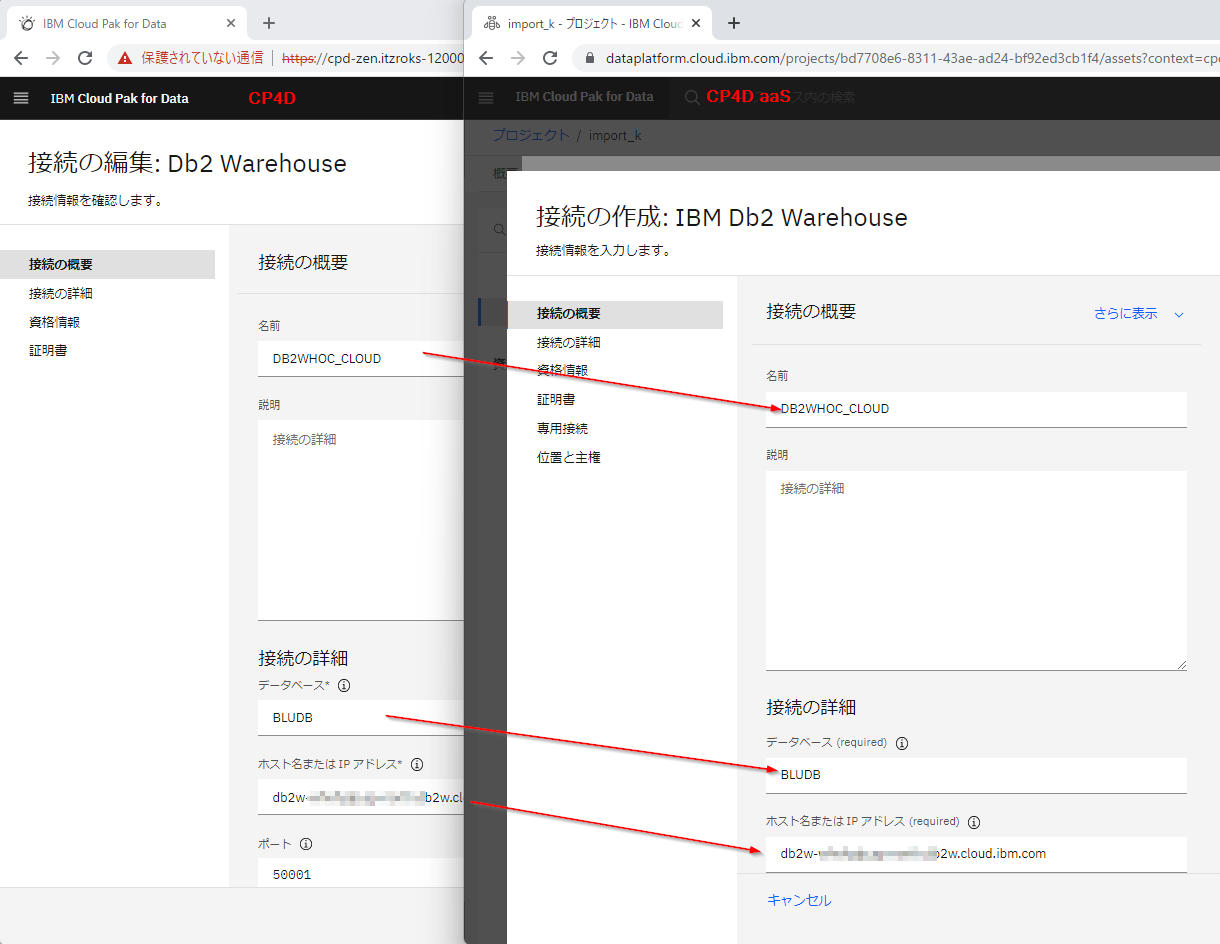Click the info icon next to ポート
The image size is (1220, 944).
(306, 844)
